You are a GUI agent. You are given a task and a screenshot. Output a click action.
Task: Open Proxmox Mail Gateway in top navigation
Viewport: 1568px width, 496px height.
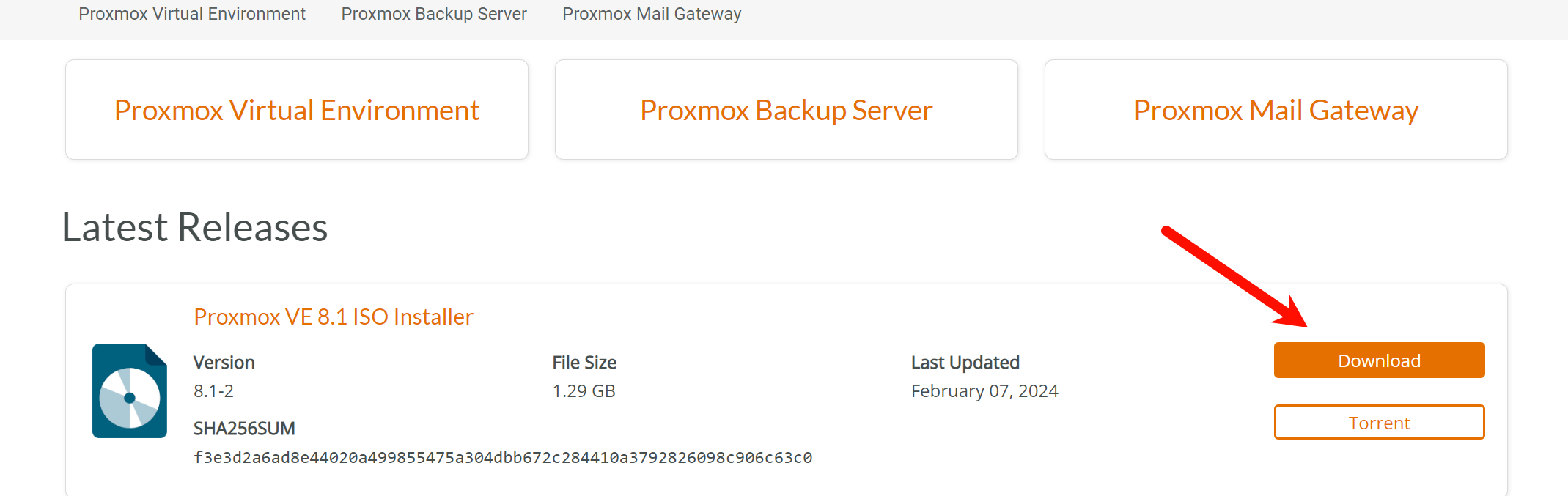(652, 14)
